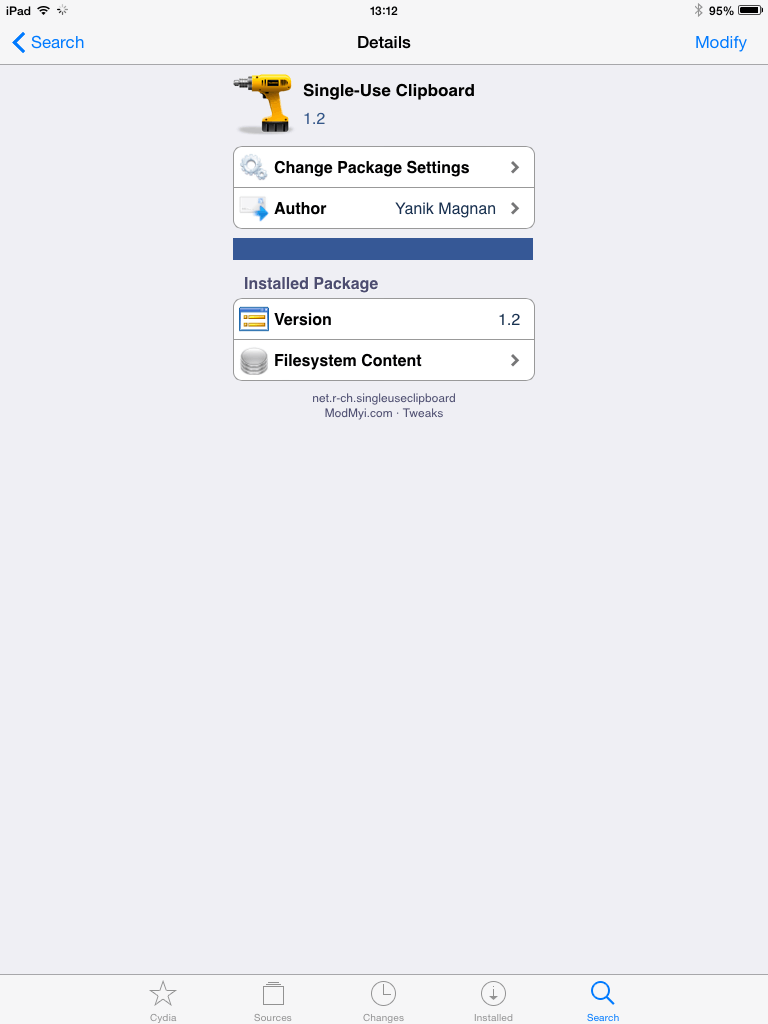Image resolution: width=768 pixels, height=1024 pixels.
Task: Tap the Yanik Magnan author name
Action: (445, 208)
